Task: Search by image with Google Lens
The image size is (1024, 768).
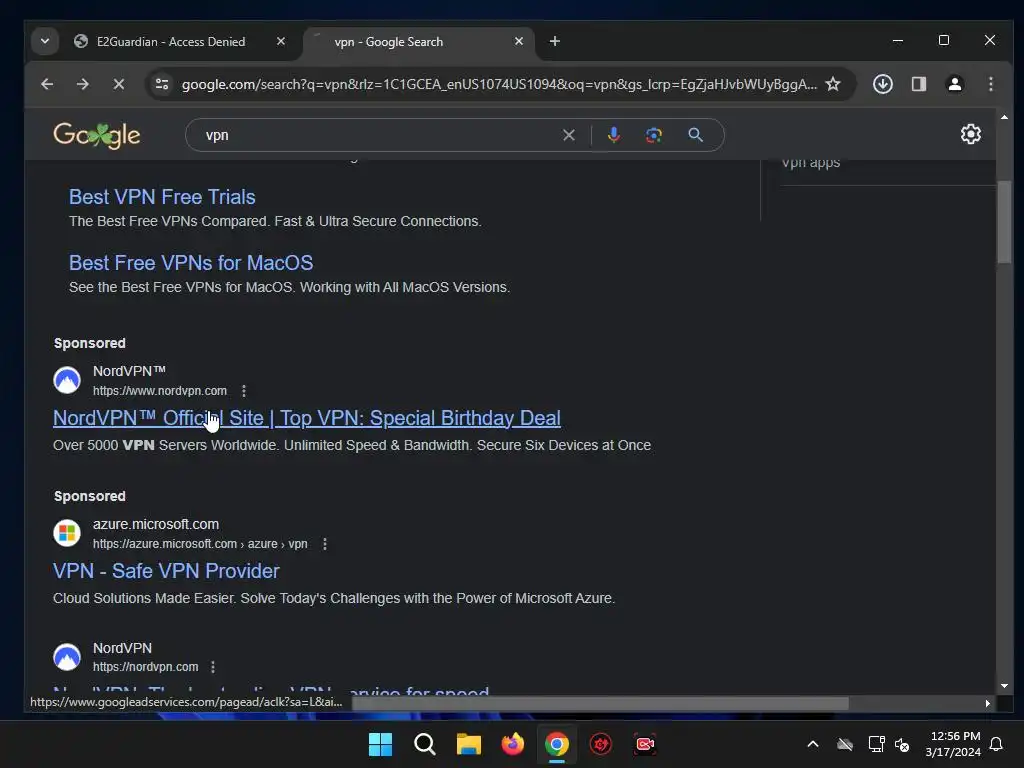Action: pyautogui.click(x=654, y=135)
